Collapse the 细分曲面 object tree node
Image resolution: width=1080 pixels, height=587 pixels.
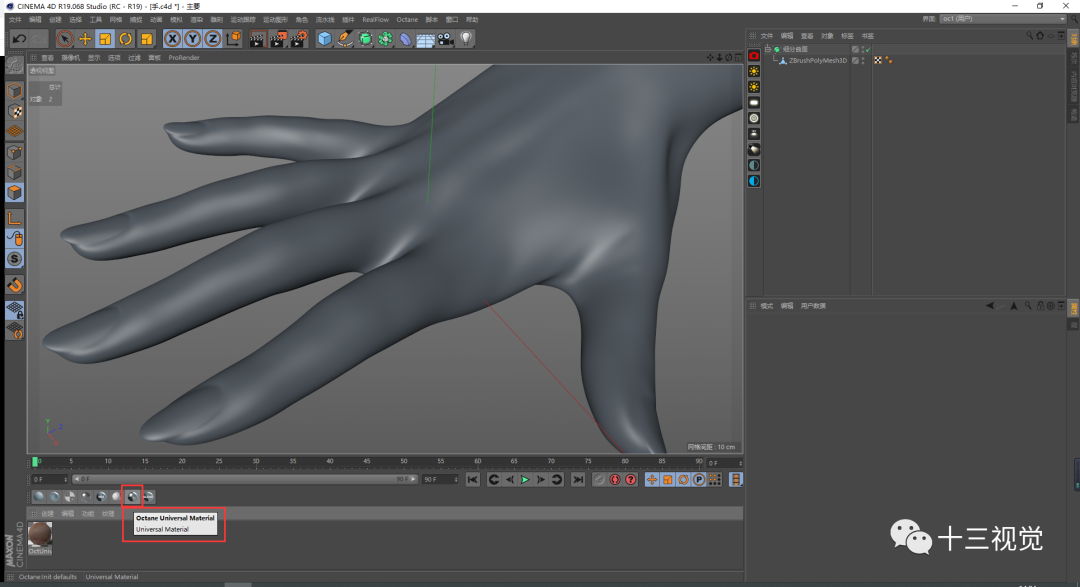tap(768, 50)
